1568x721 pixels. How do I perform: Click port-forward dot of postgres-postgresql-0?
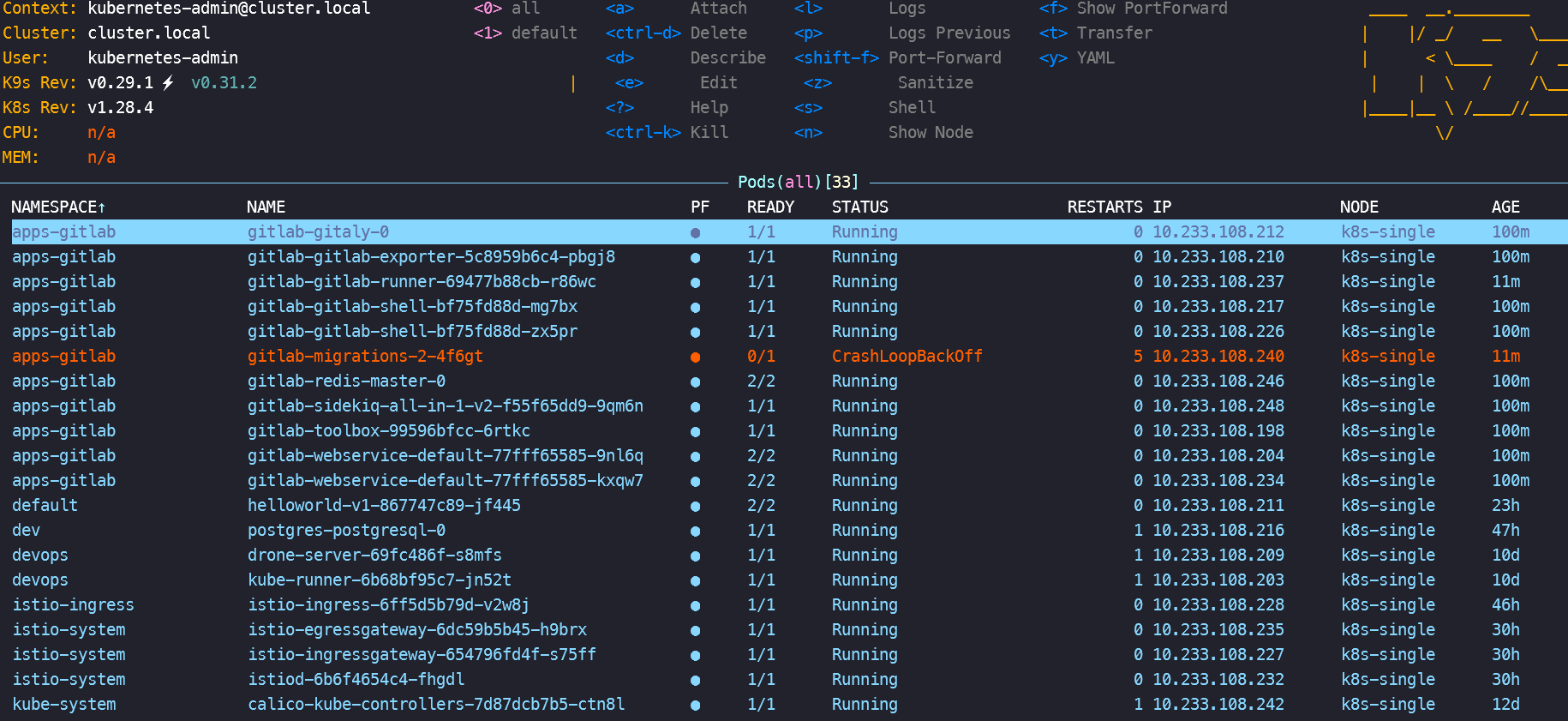(x=695, y=531)
